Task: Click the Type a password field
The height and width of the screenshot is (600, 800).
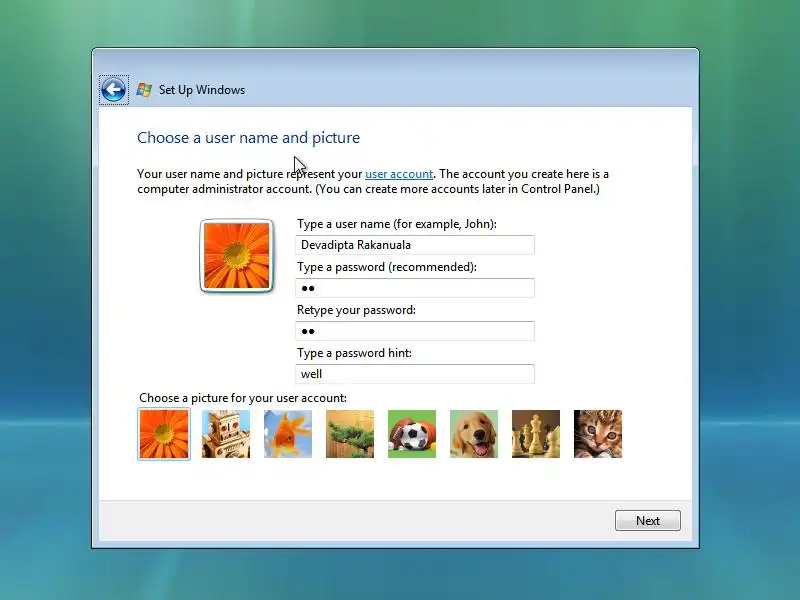Action: [415, 288]
